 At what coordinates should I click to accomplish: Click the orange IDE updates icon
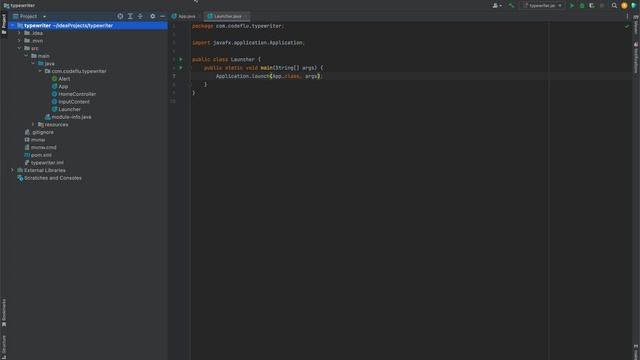pyautogui.click(x=624, y=6)
